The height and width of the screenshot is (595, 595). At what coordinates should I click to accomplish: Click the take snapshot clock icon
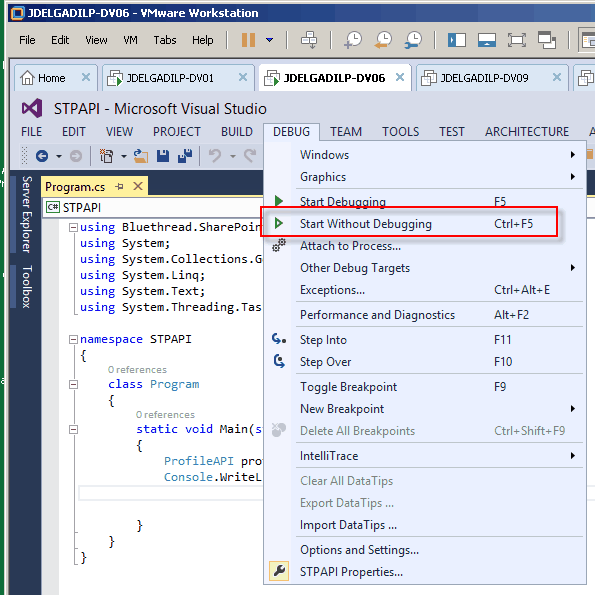[x=353, y=39]
